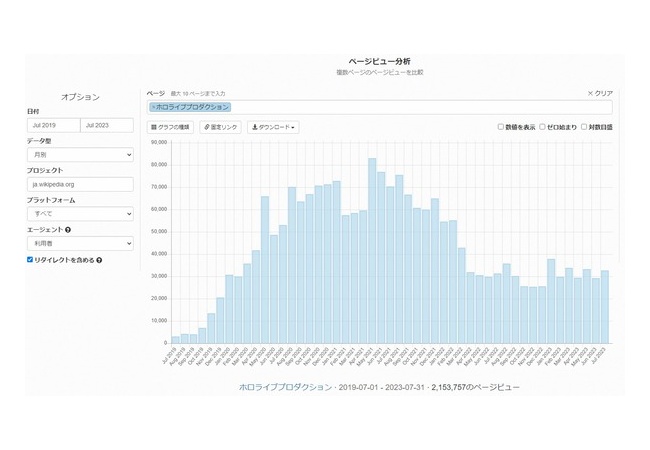
Task: Click the ja.wikipedia.org project field
Action: [80, 184]
